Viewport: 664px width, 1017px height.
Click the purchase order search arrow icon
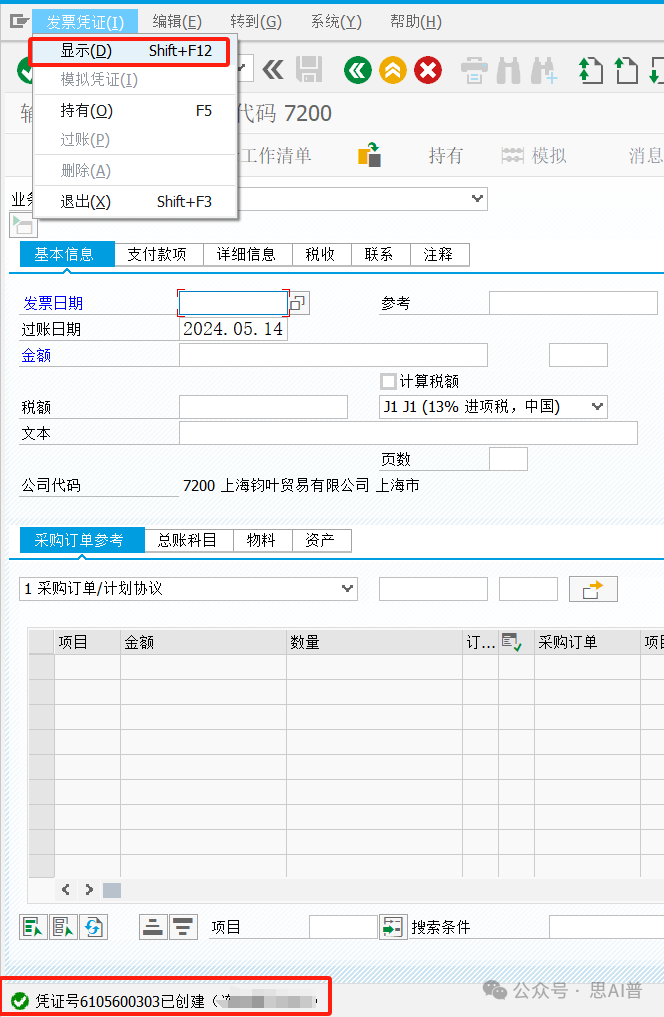pos(593,589)
